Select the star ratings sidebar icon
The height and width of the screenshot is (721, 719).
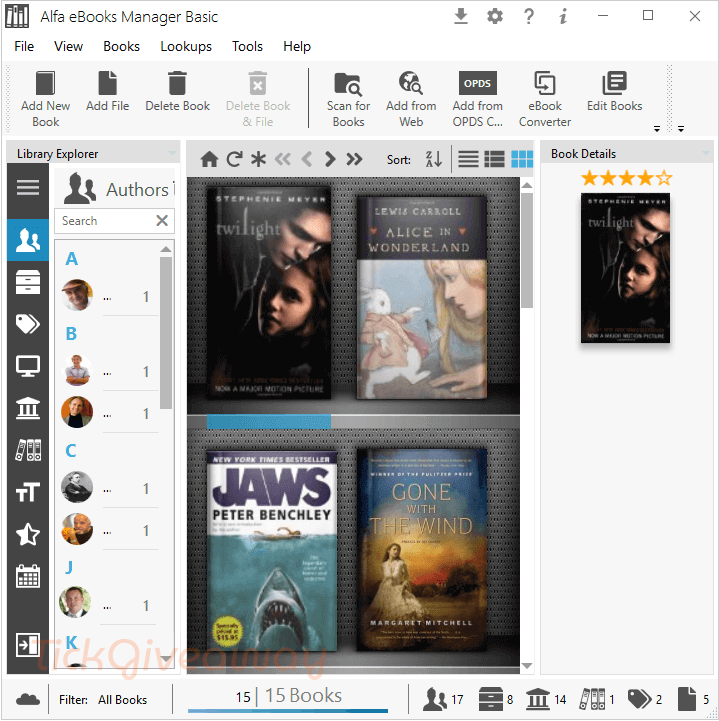pos(28,534)
